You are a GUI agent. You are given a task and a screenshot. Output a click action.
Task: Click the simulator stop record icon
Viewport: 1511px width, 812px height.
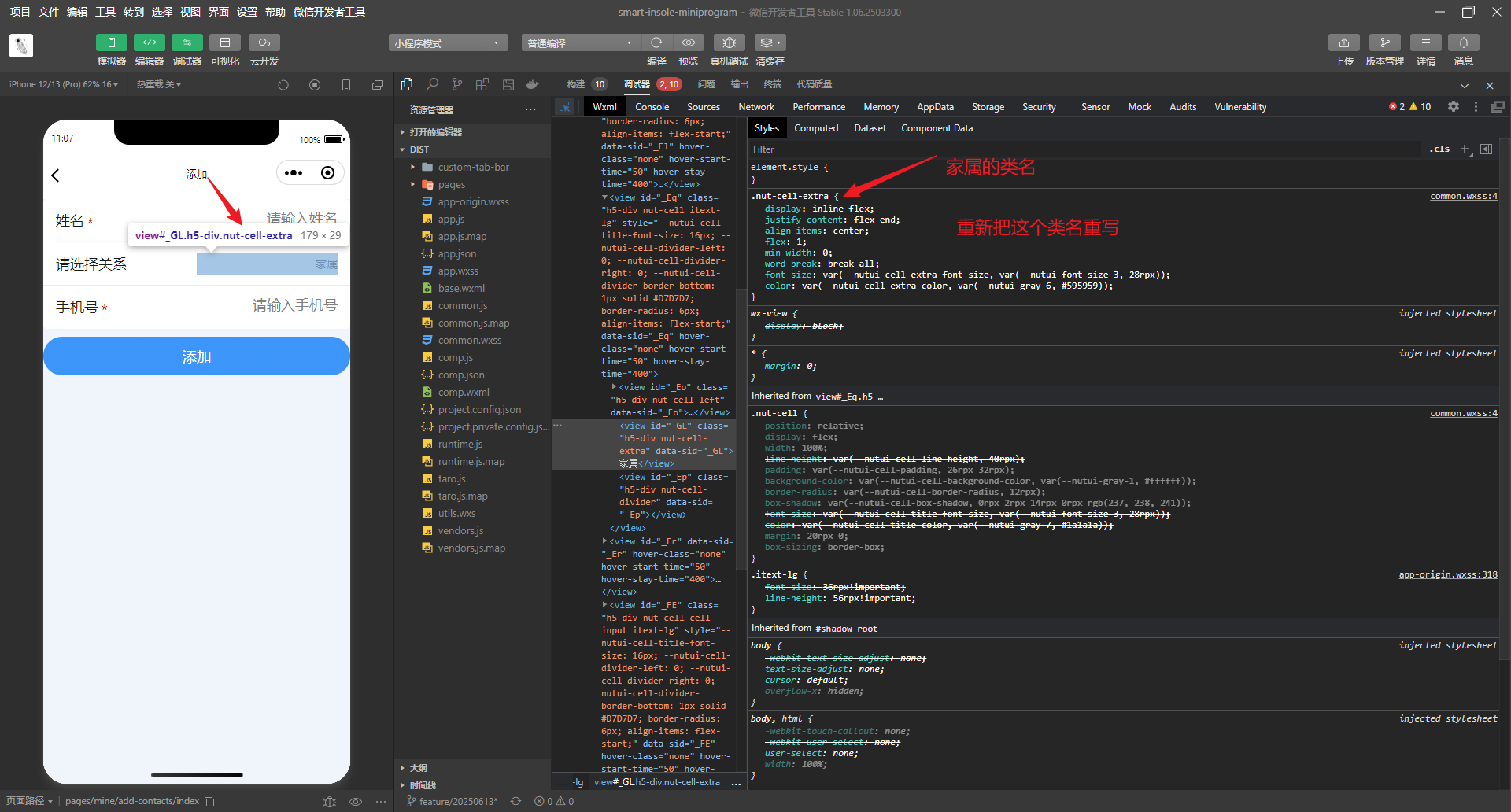click(315, 85)
